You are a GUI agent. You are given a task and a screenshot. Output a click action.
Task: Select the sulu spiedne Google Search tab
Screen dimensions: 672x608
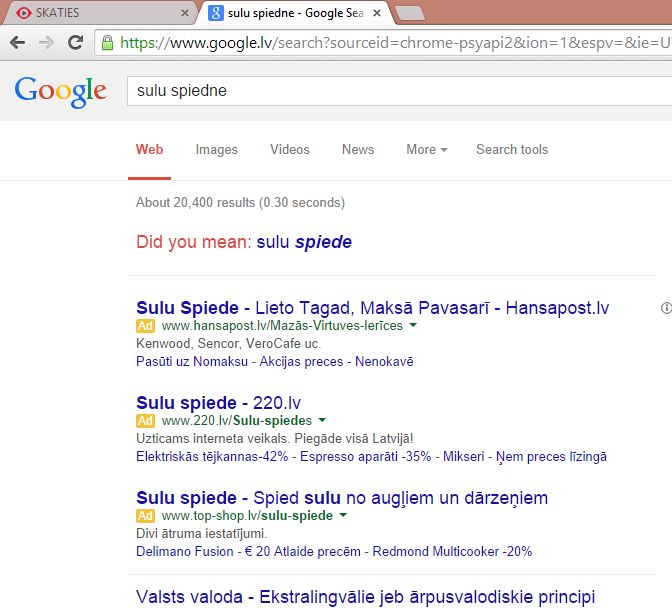coord(295,13)
